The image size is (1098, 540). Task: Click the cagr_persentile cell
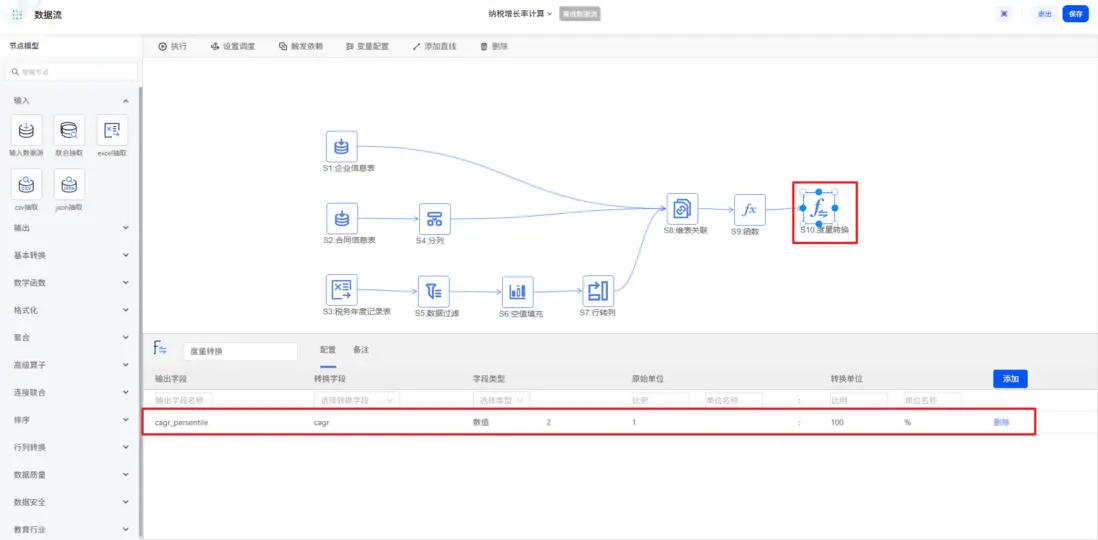click(181, 422)
